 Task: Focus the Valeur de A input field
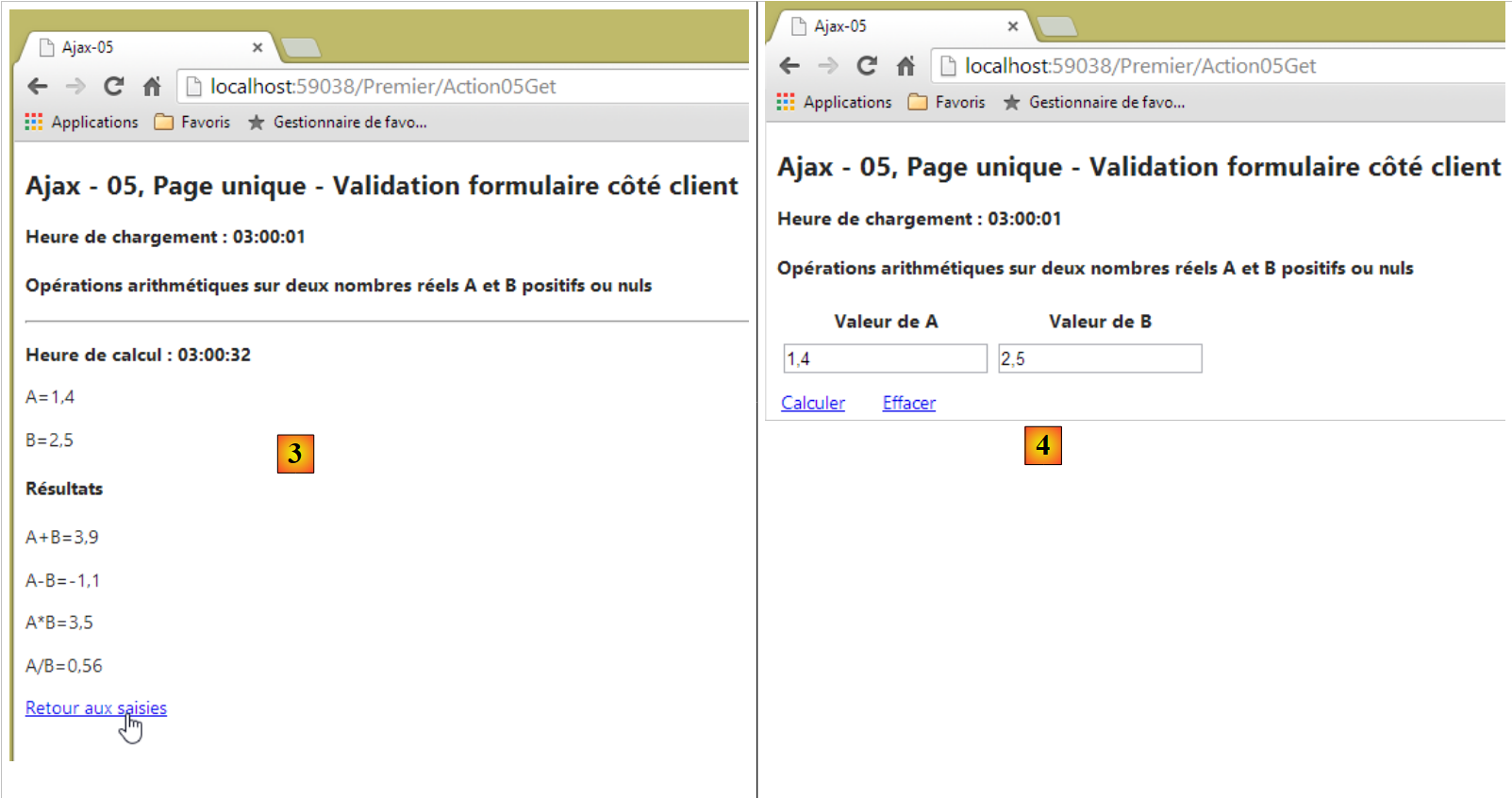tap(885, 358)
